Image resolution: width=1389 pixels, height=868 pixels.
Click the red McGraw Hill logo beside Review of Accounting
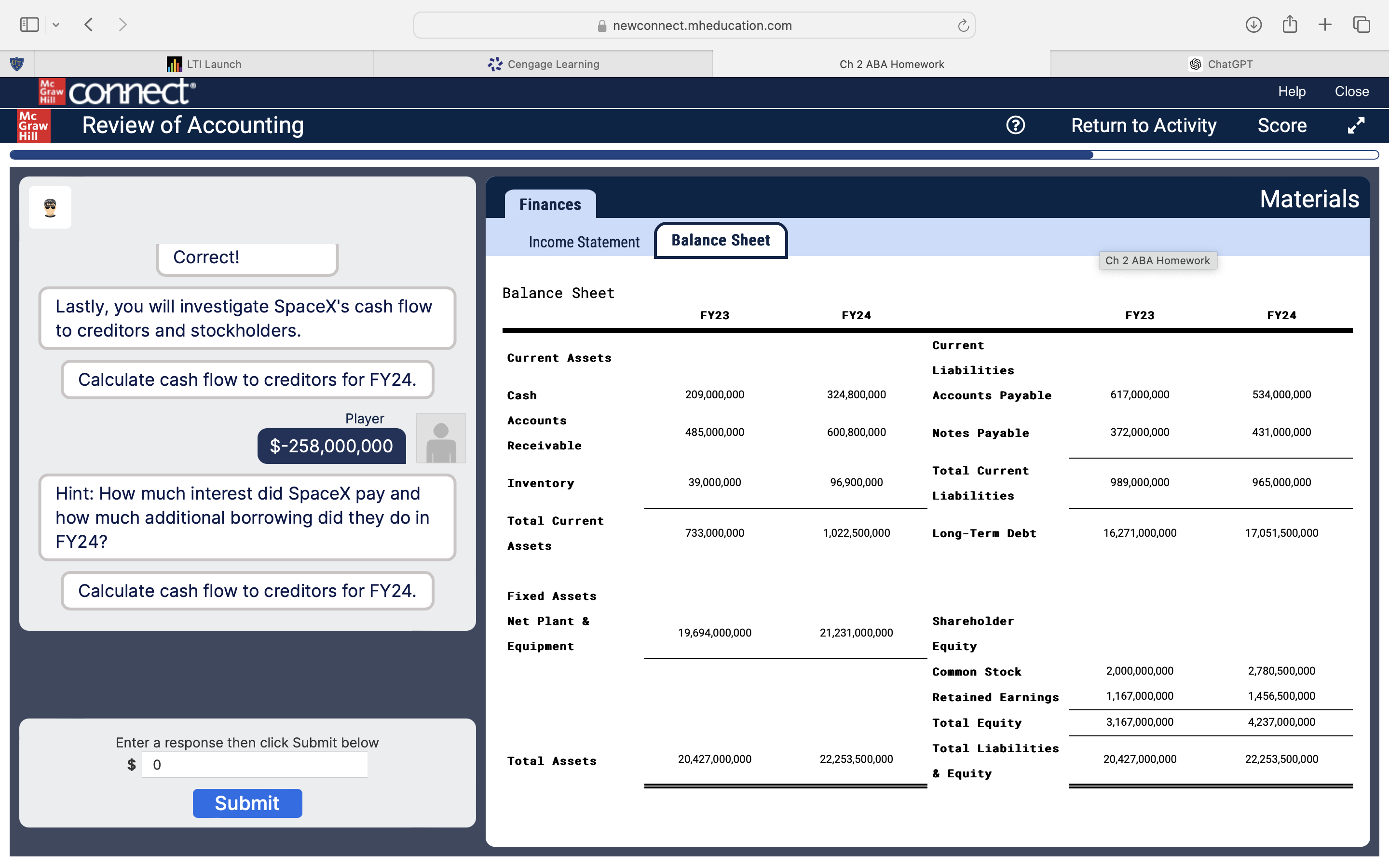tap(33, 126)
